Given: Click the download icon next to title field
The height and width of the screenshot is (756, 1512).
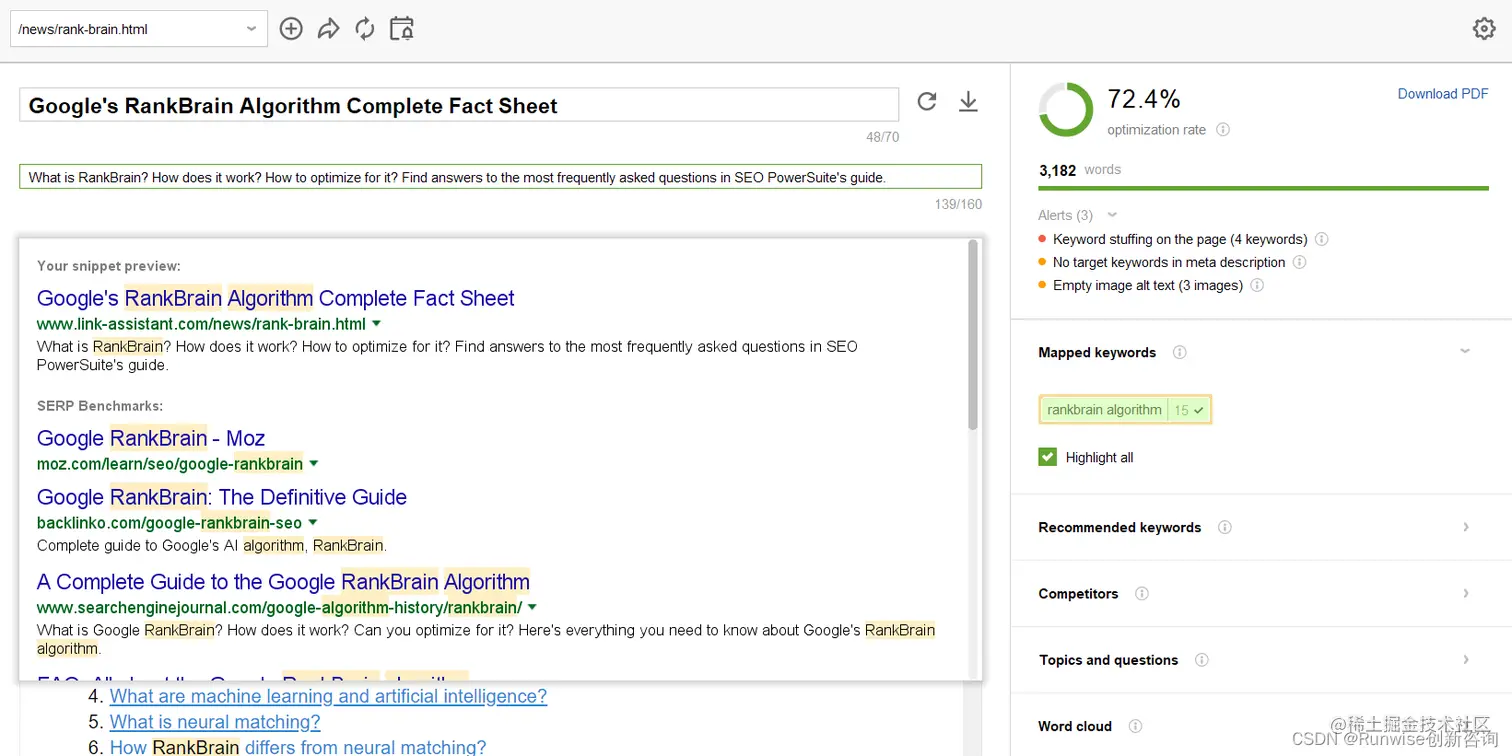Looking at the screenshot, I should point(968,101).
